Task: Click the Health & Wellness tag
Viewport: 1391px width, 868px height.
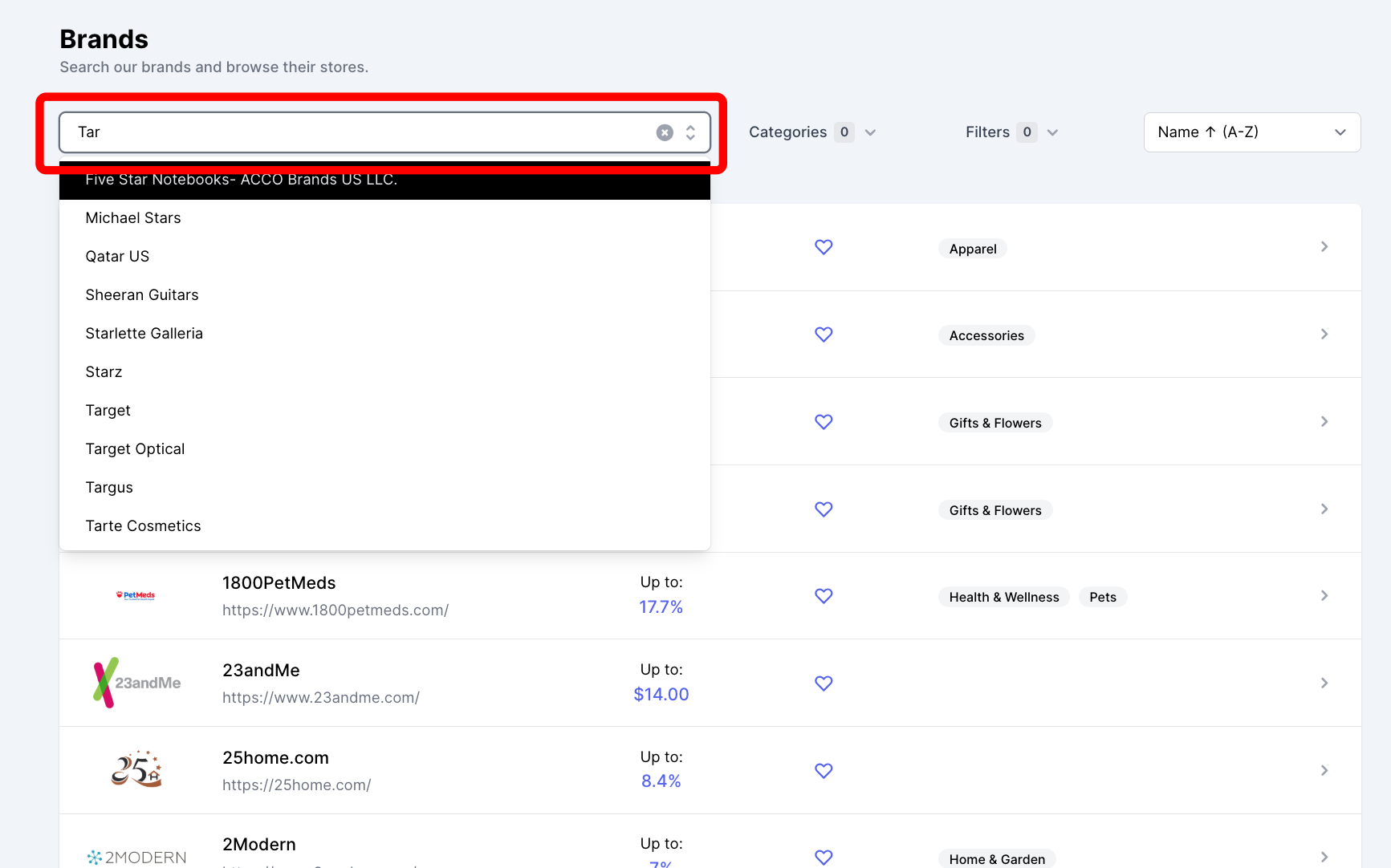Action: [1004, 597]
